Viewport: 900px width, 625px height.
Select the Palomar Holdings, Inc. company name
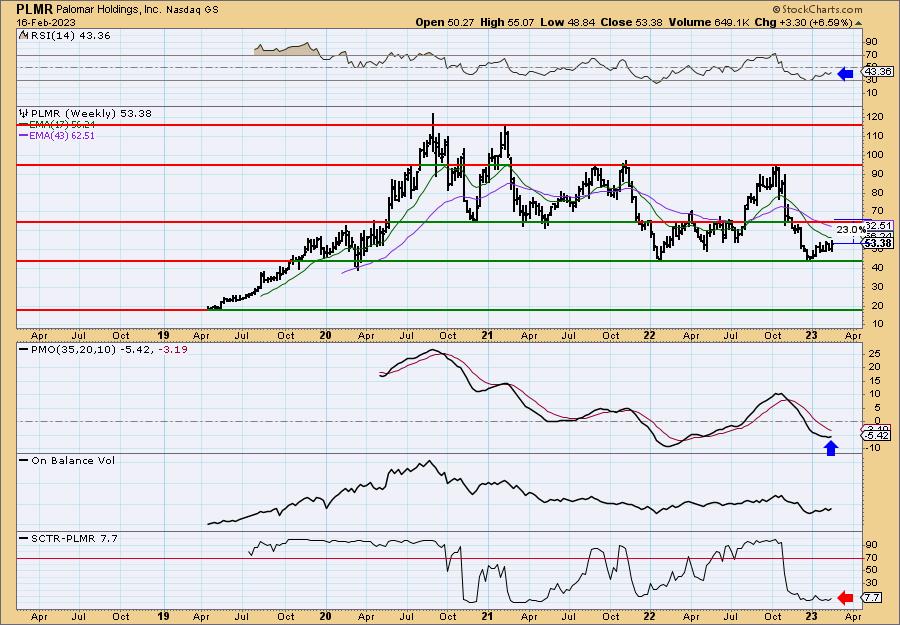(111, 10)
